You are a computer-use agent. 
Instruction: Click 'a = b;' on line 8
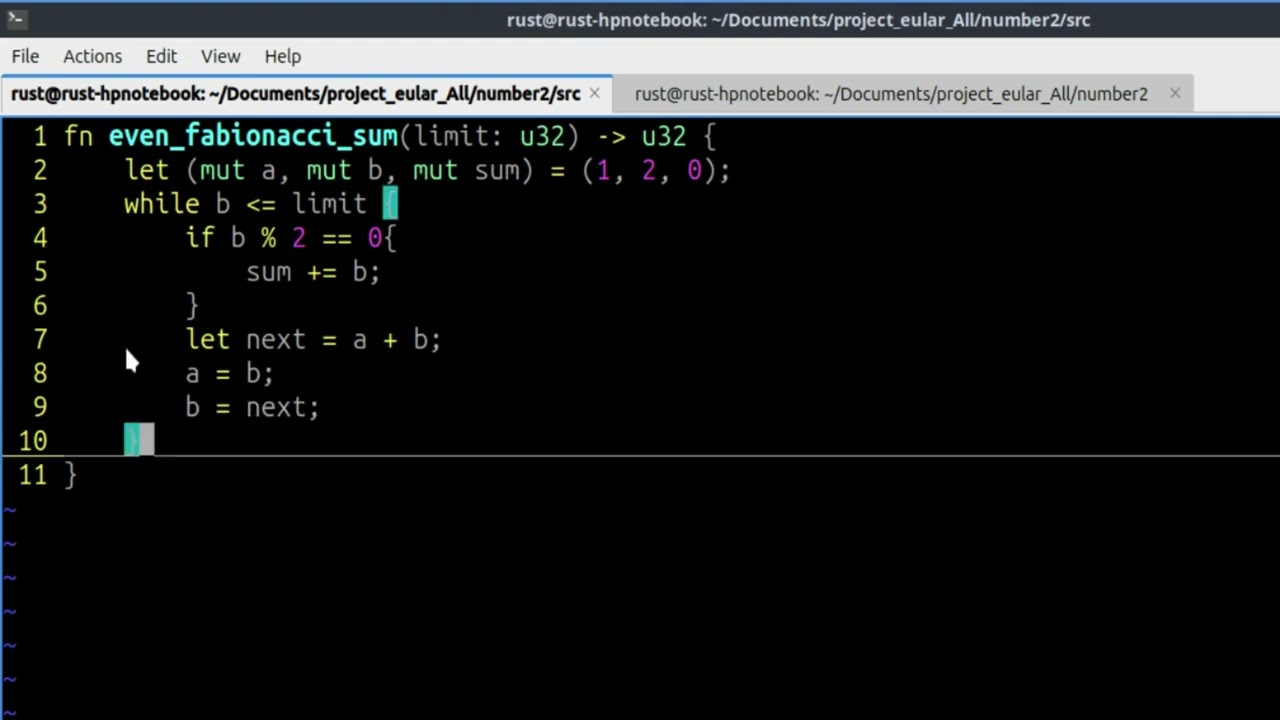229,374
